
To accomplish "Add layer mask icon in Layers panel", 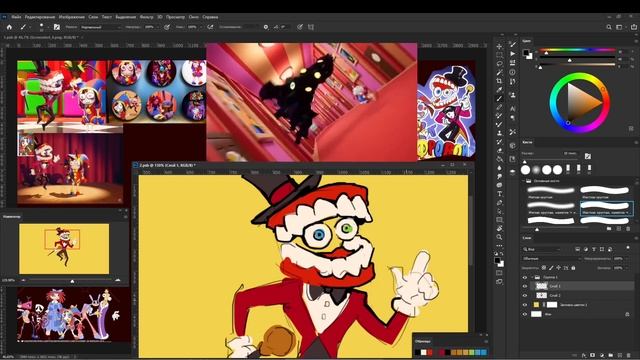I will point(593,356).
